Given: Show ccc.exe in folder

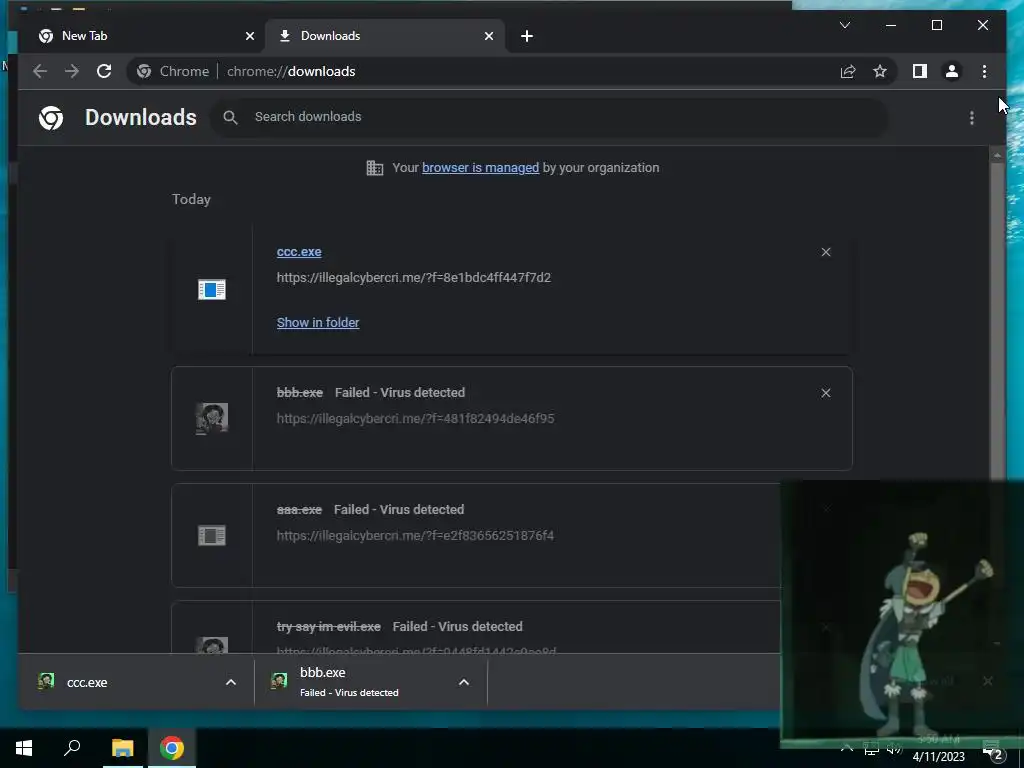Looking at the screenshot, I should click(317, 323).
